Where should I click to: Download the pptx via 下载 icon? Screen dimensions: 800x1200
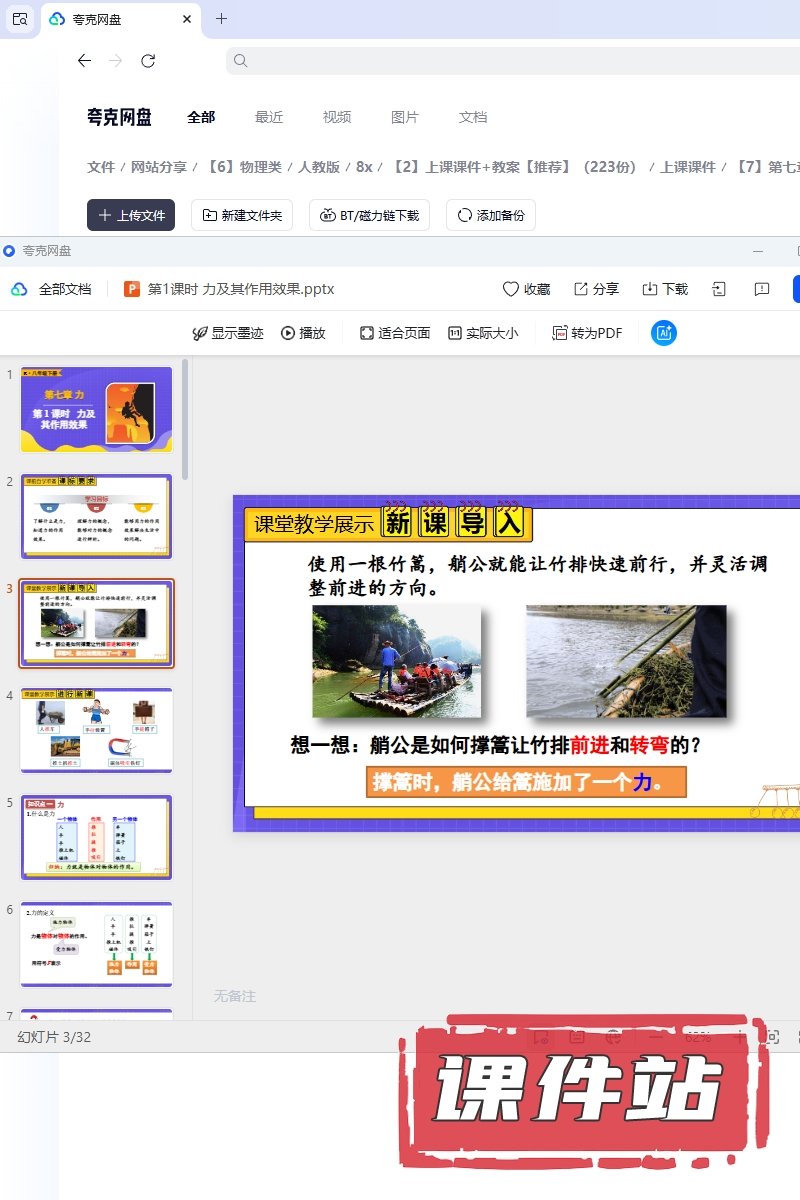(650, 289)
